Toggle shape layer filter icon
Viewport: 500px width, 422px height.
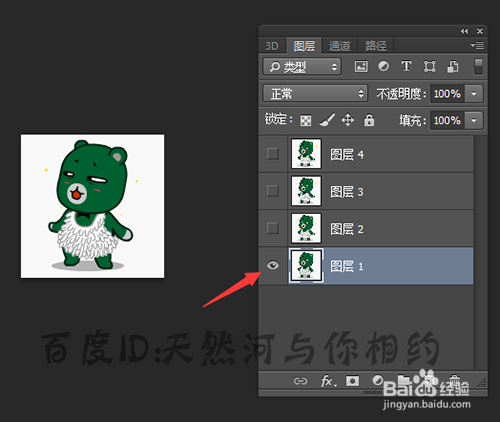coord(429,66)
